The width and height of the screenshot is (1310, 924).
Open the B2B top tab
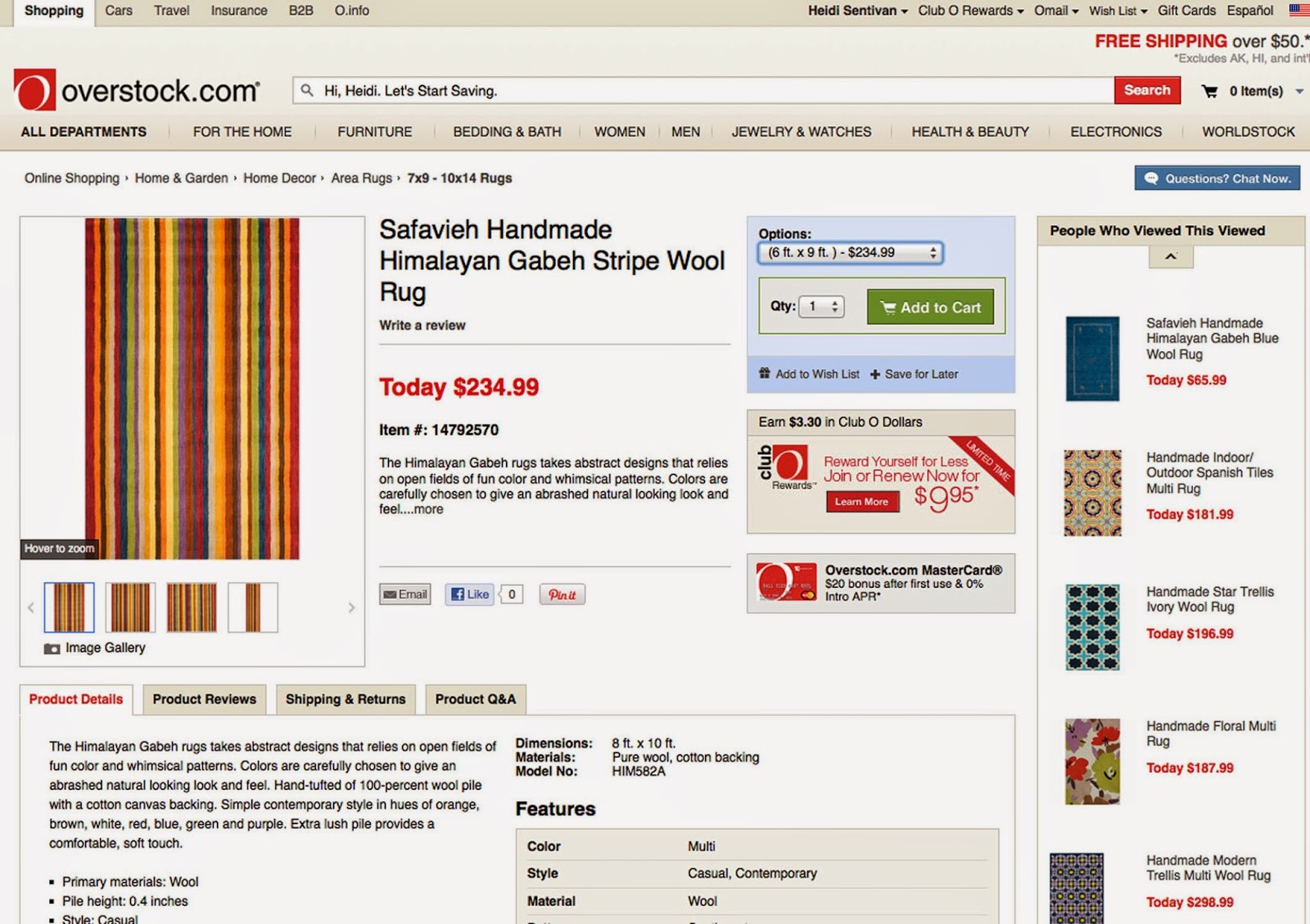point(300,11)
